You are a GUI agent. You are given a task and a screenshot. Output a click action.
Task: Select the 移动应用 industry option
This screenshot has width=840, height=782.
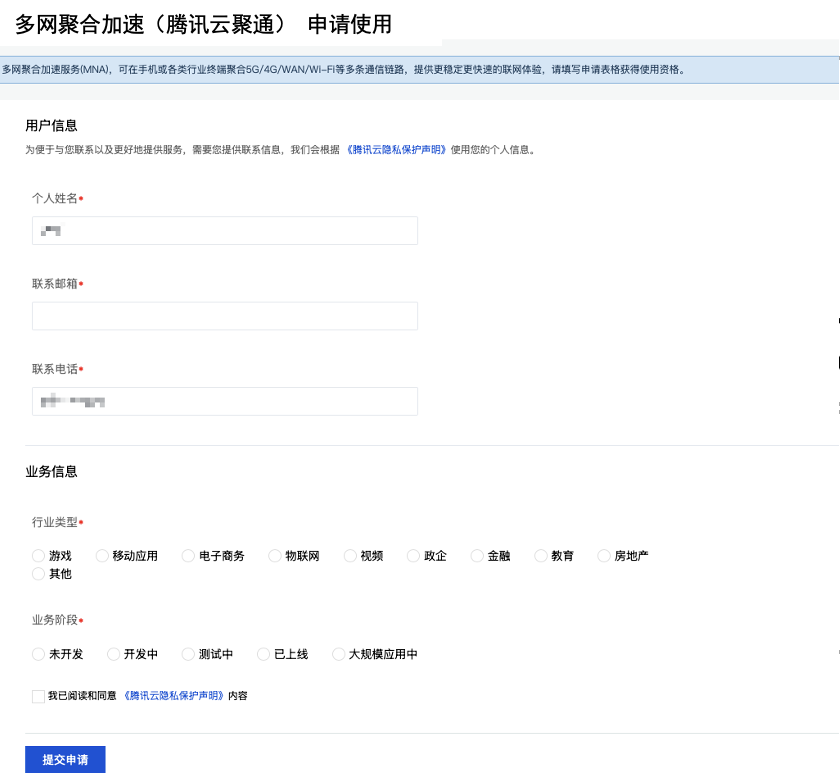(102, 556)
